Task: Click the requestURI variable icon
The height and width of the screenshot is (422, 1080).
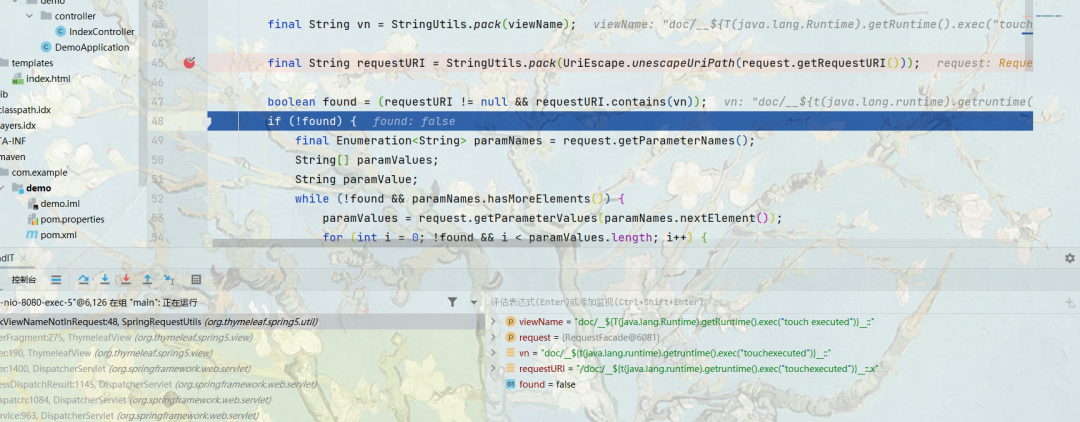Action: click(x=510, y=369)
